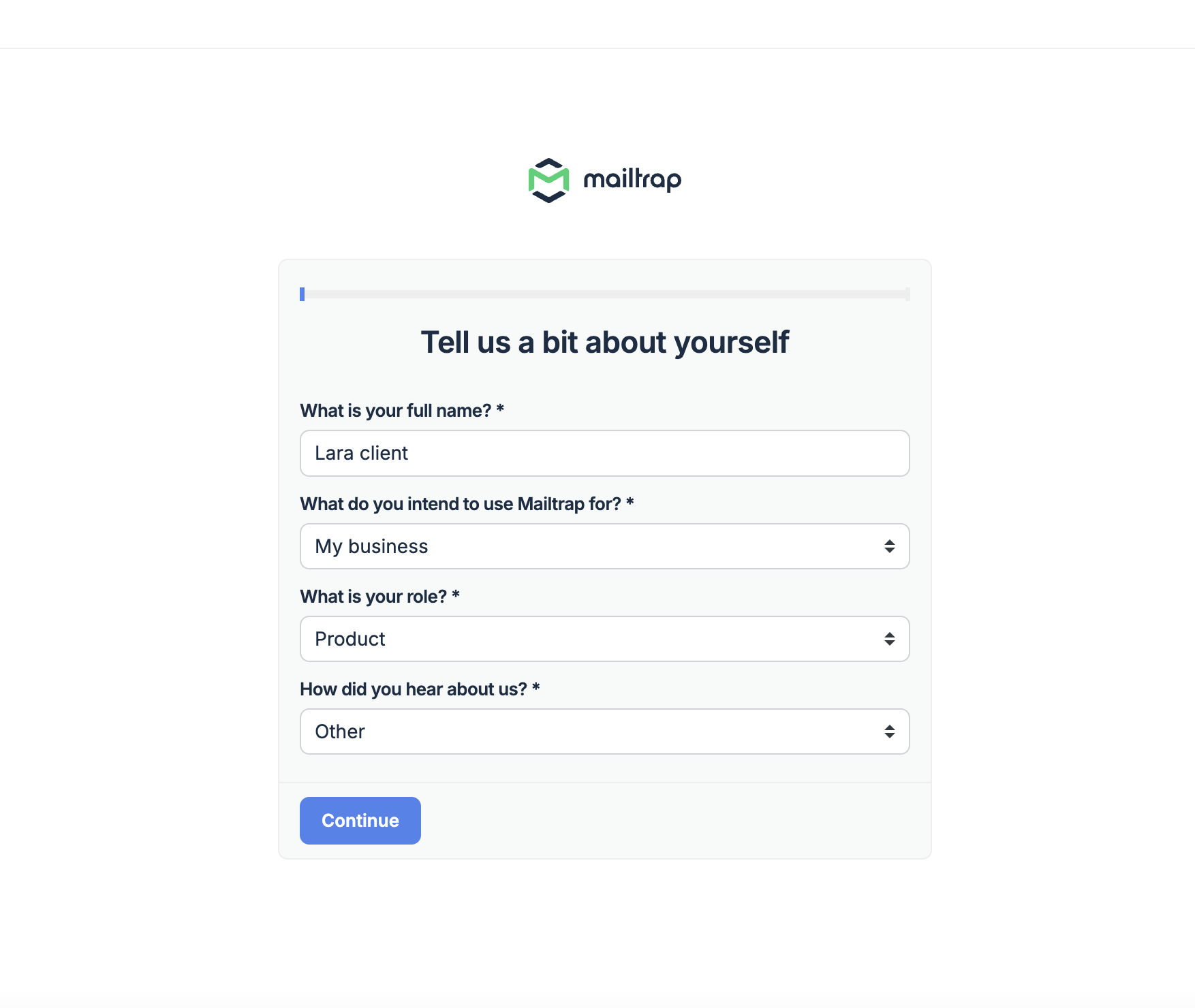The height and width of the screenshot is (1008, 1195).
Task: Click the asterisk after the role label
Action: tap(456, 595)
